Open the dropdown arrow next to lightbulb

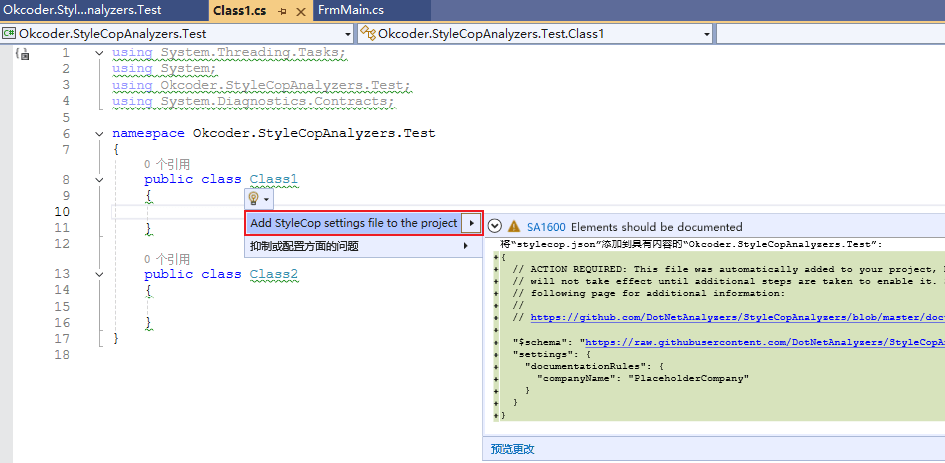click(x=267, y=200)
